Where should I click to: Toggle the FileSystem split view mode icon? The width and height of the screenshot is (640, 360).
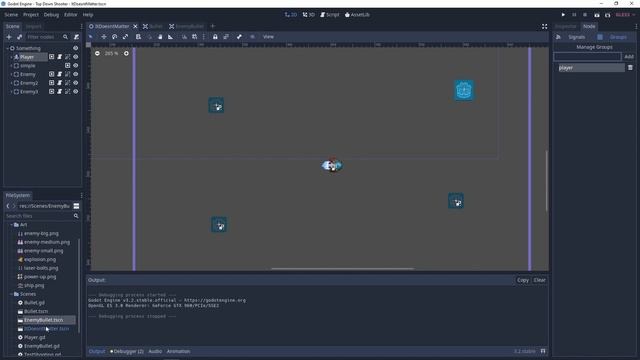76,206
